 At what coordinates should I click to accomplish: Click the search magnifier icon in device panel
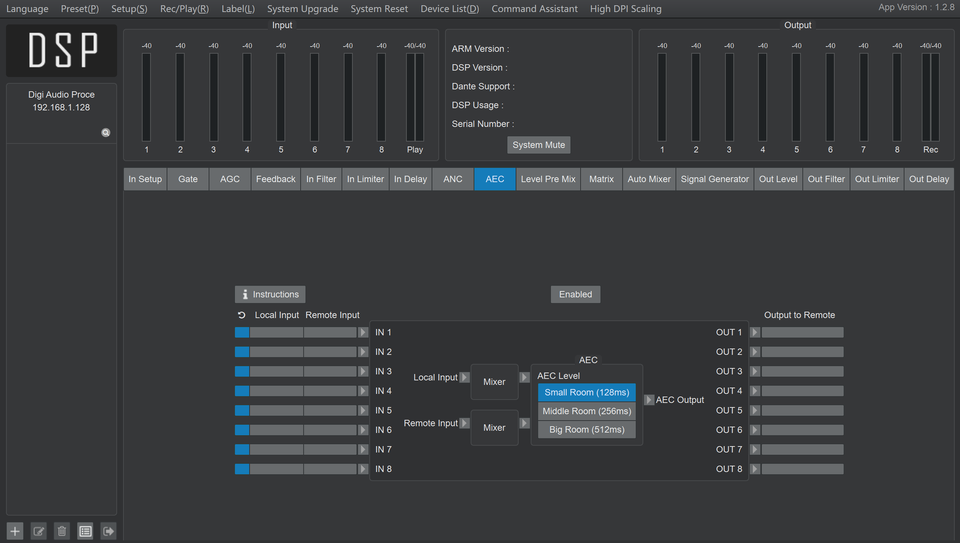tap(106, 133)
